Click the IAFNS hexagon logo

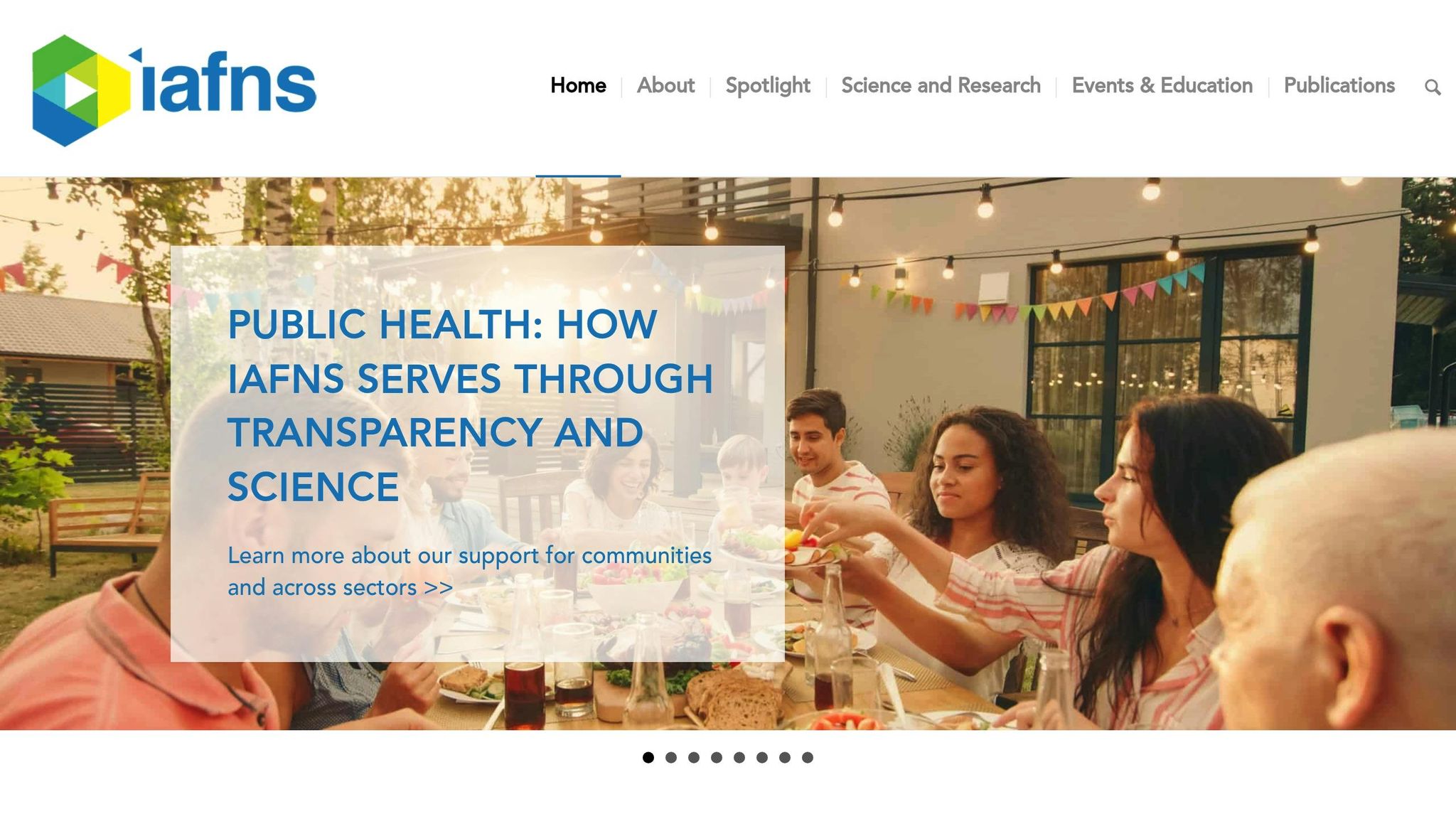[x=81, y=90]
